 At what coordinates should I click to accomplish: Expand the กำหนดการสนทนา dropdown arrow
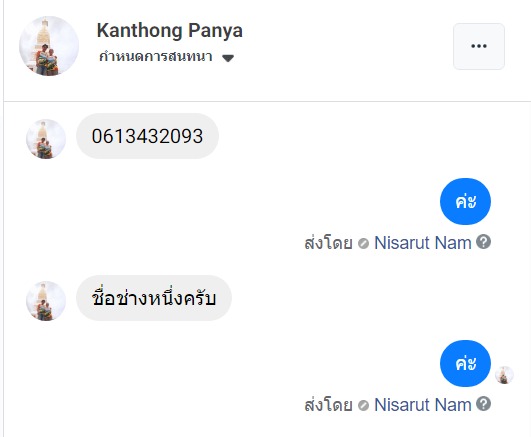coord(228,58)
